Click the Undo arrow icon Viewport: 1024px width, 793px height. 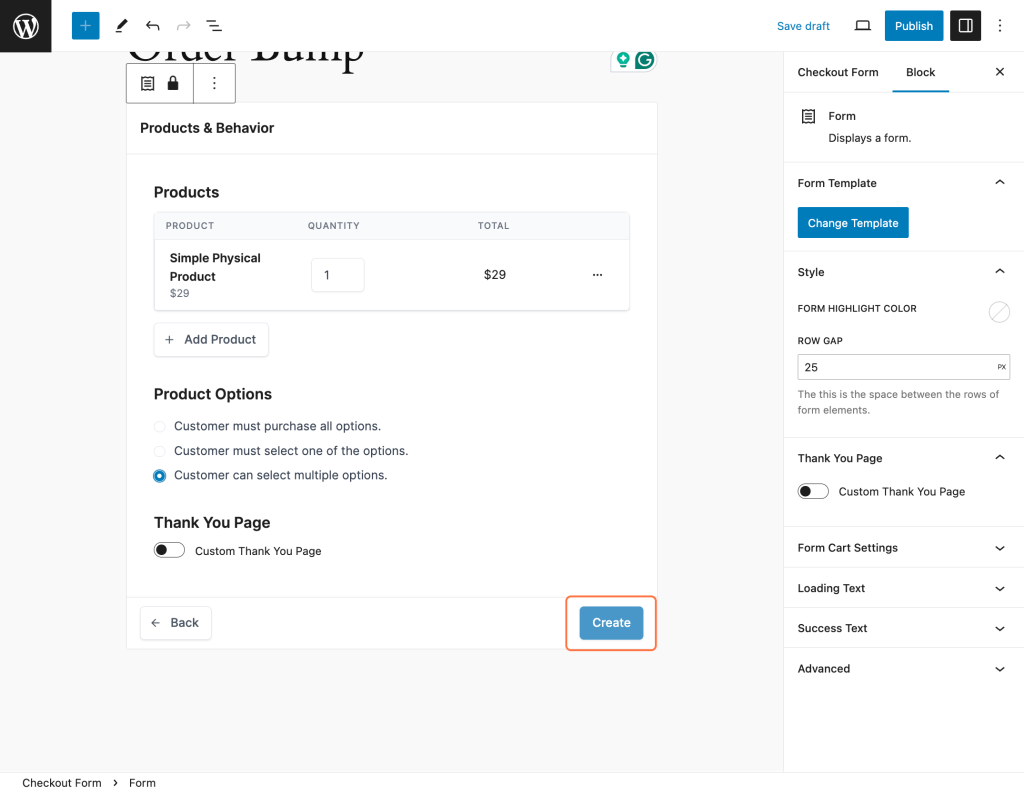point(152,26)
